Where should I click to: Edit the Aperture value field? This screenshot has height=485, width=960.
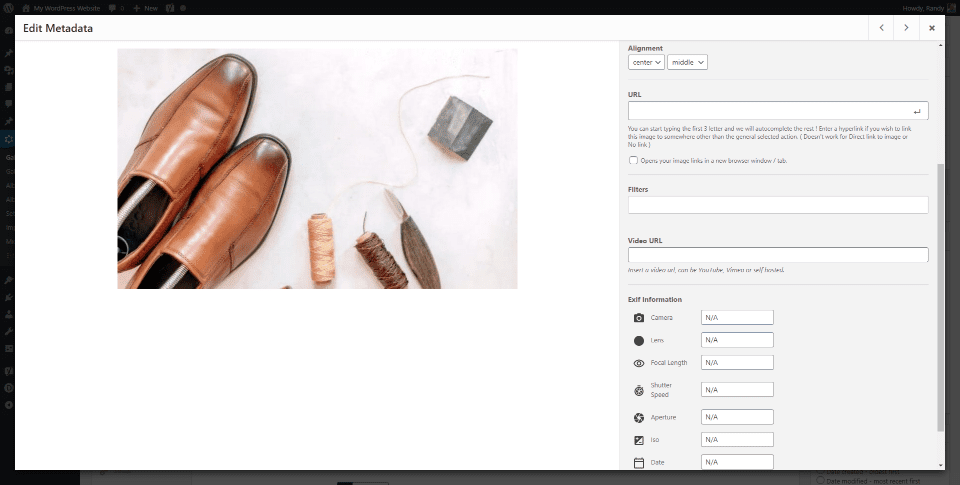737,417
